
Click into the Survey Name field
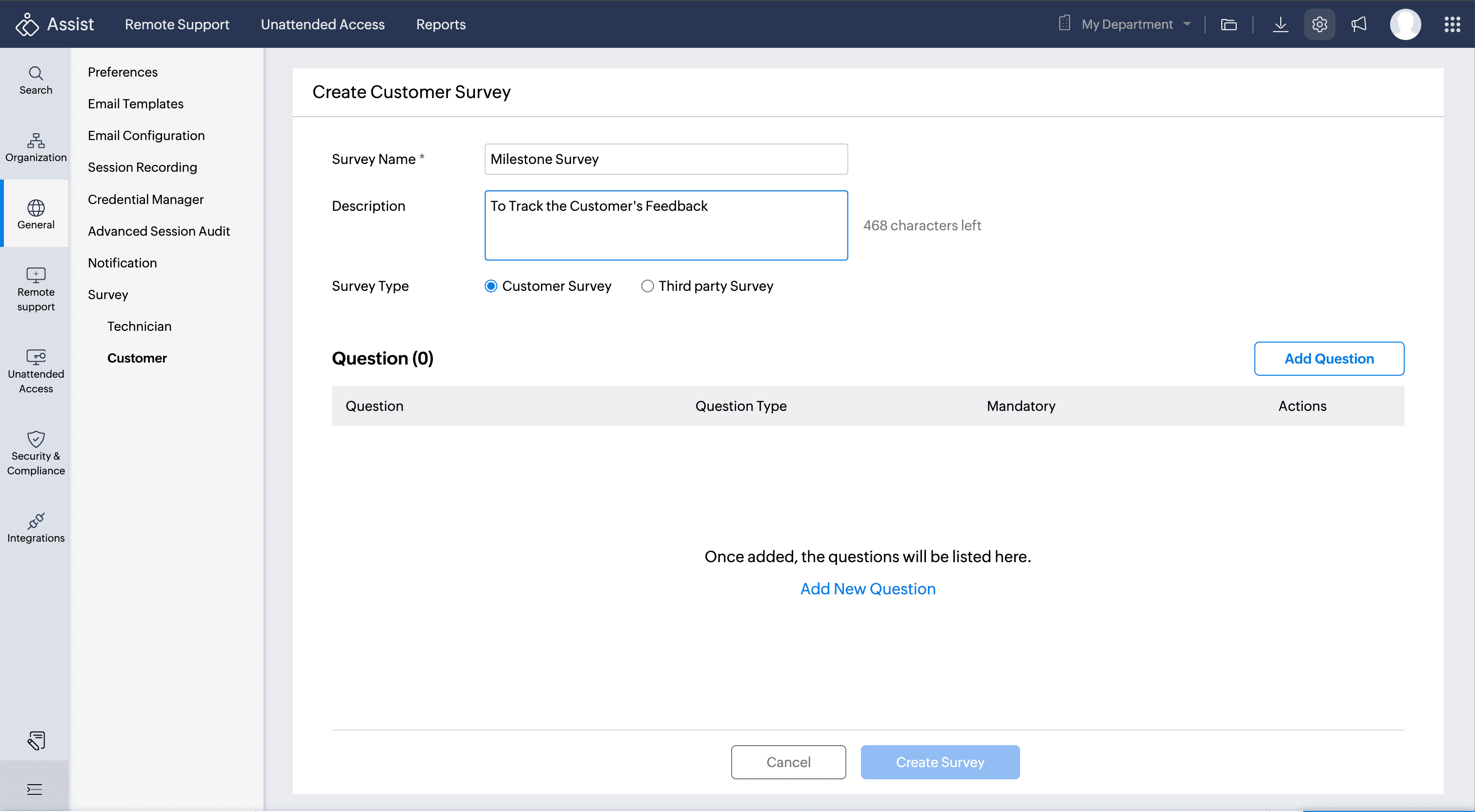pos(665,159)
